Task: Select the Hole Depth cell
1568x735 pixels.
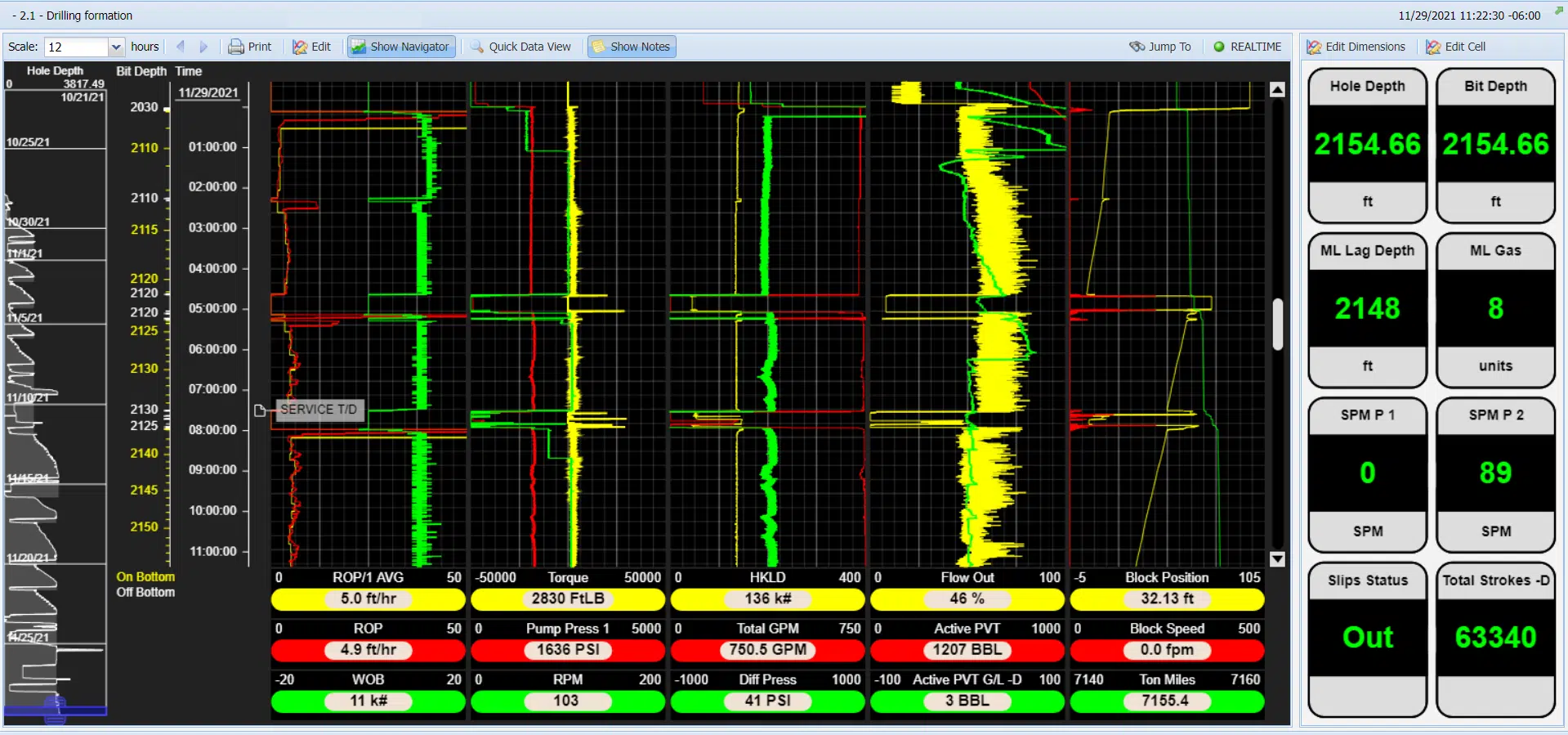Action: (x=1367, y=145)
